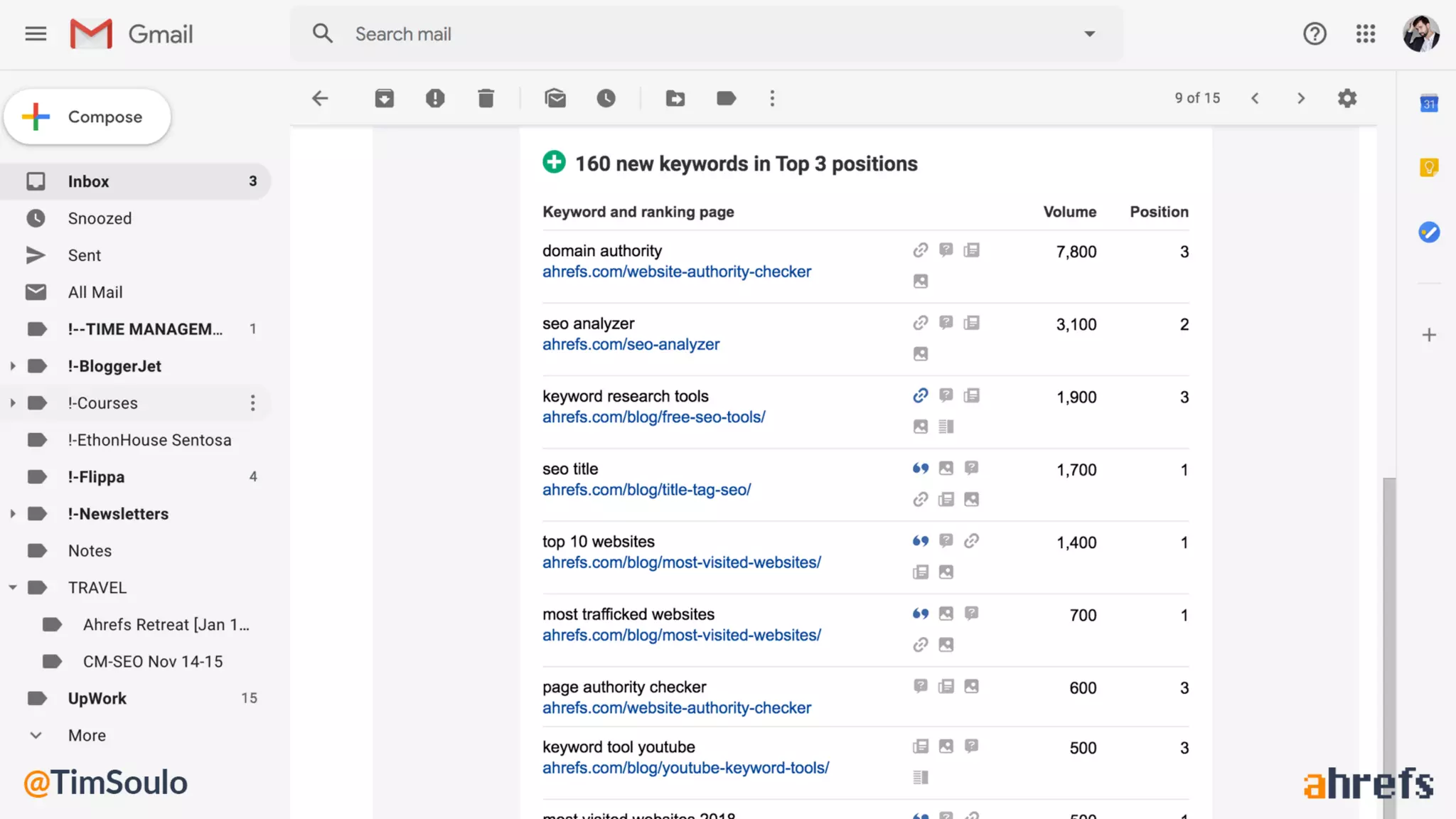Screen dimensions: 1456x819
Task: Open search options dropdown arrow
Action: click(x=1089, y=33)
